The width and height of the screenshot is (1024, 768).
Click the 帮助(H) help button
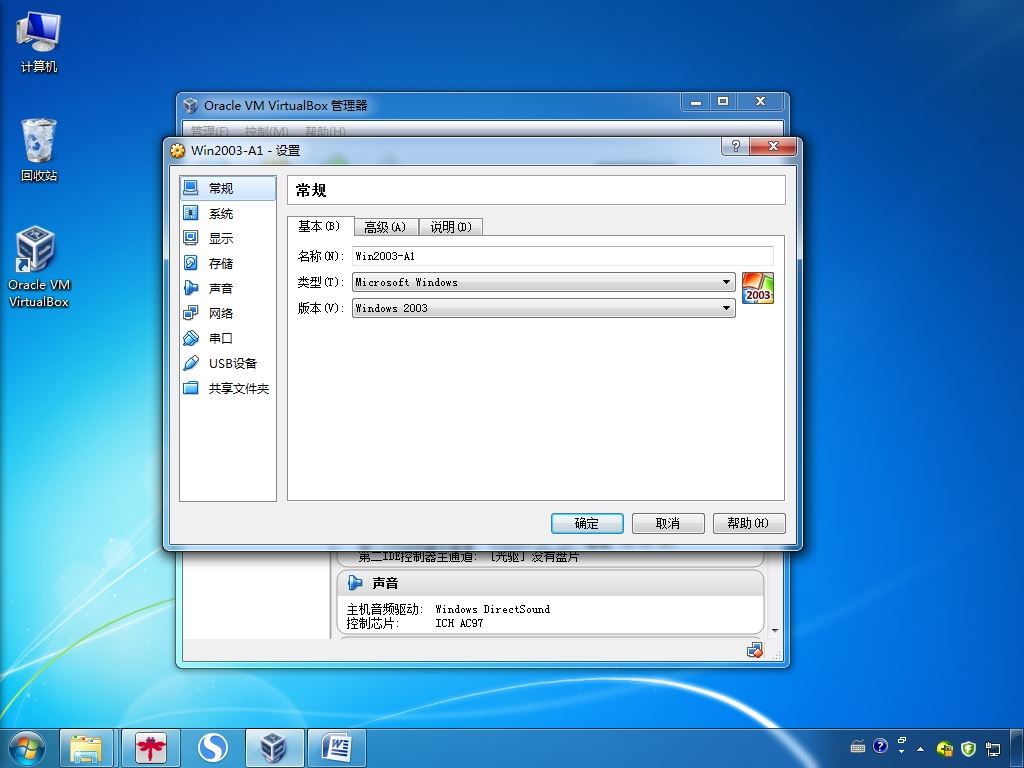click(748, 523)
